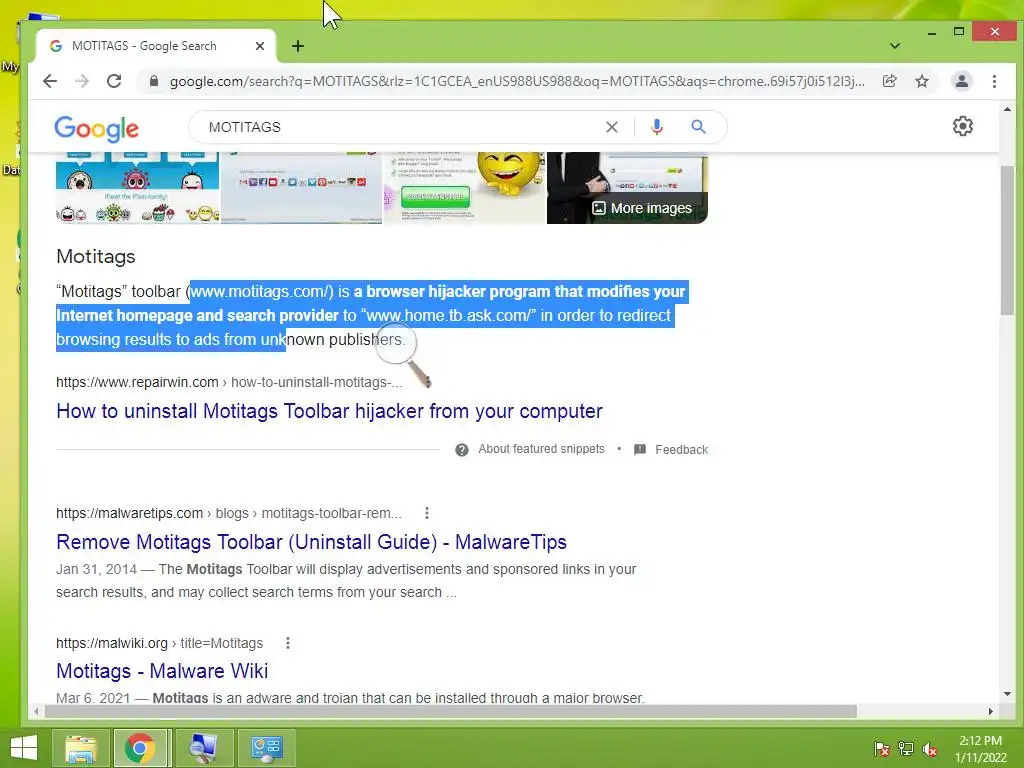
Task: Click the malwaretips.com URL breadcrumb
Action: coord(229,513)
